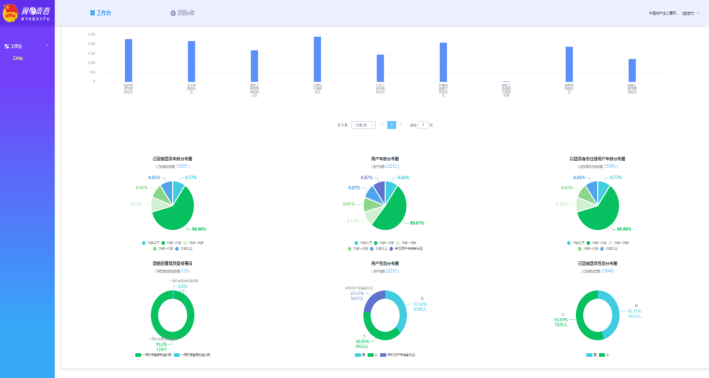709x378 pixels.
Task: Go to the next page arrow in pagination
Action: [x=401, y=125]
